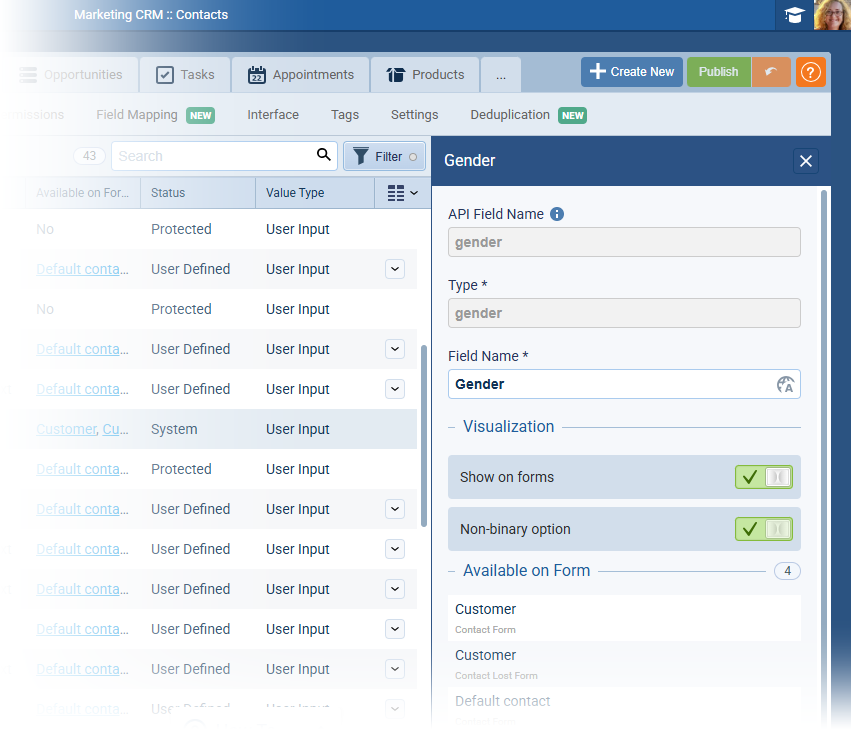Click the search magnifier icon

(322, 156)
